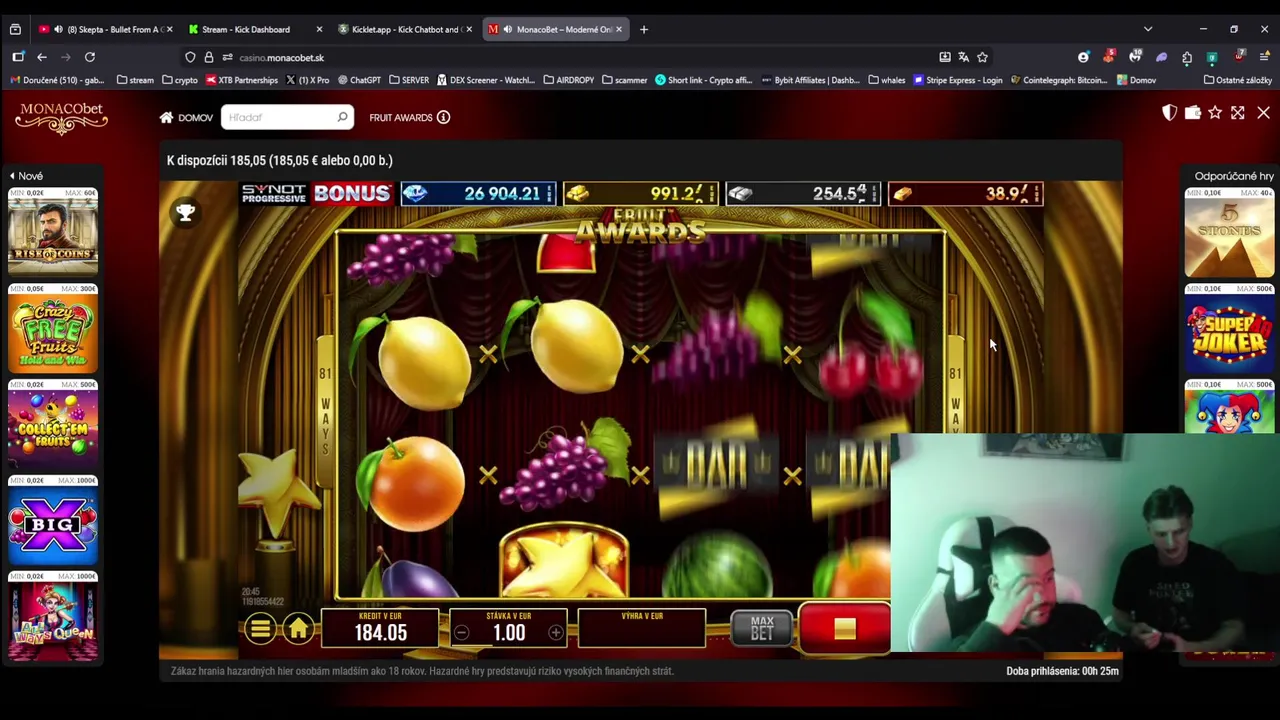Open the crypto bookmark folder
Image resolution: width=1280 pixels, height=720 pixels.
pos(180,80)
